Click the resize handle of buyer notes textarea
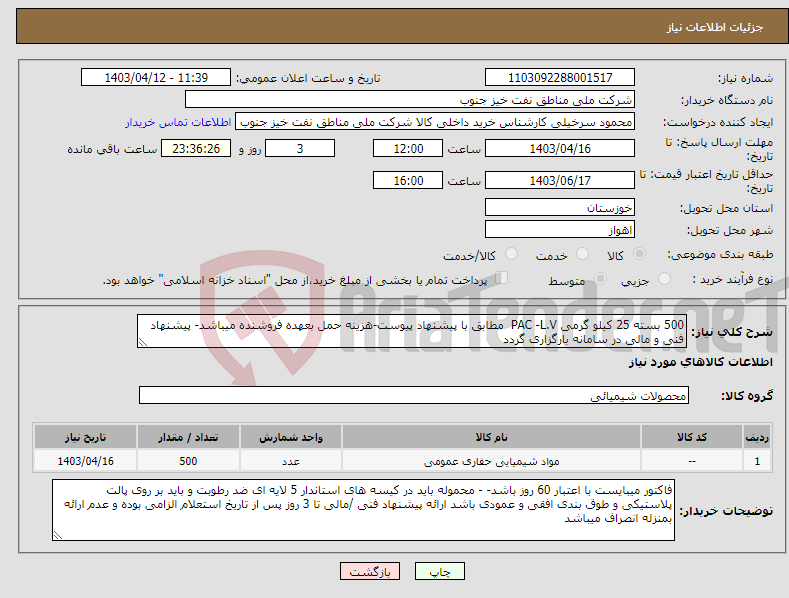This screenshot has width=789, height=598. pyautogui.click(x=58, y=535)
